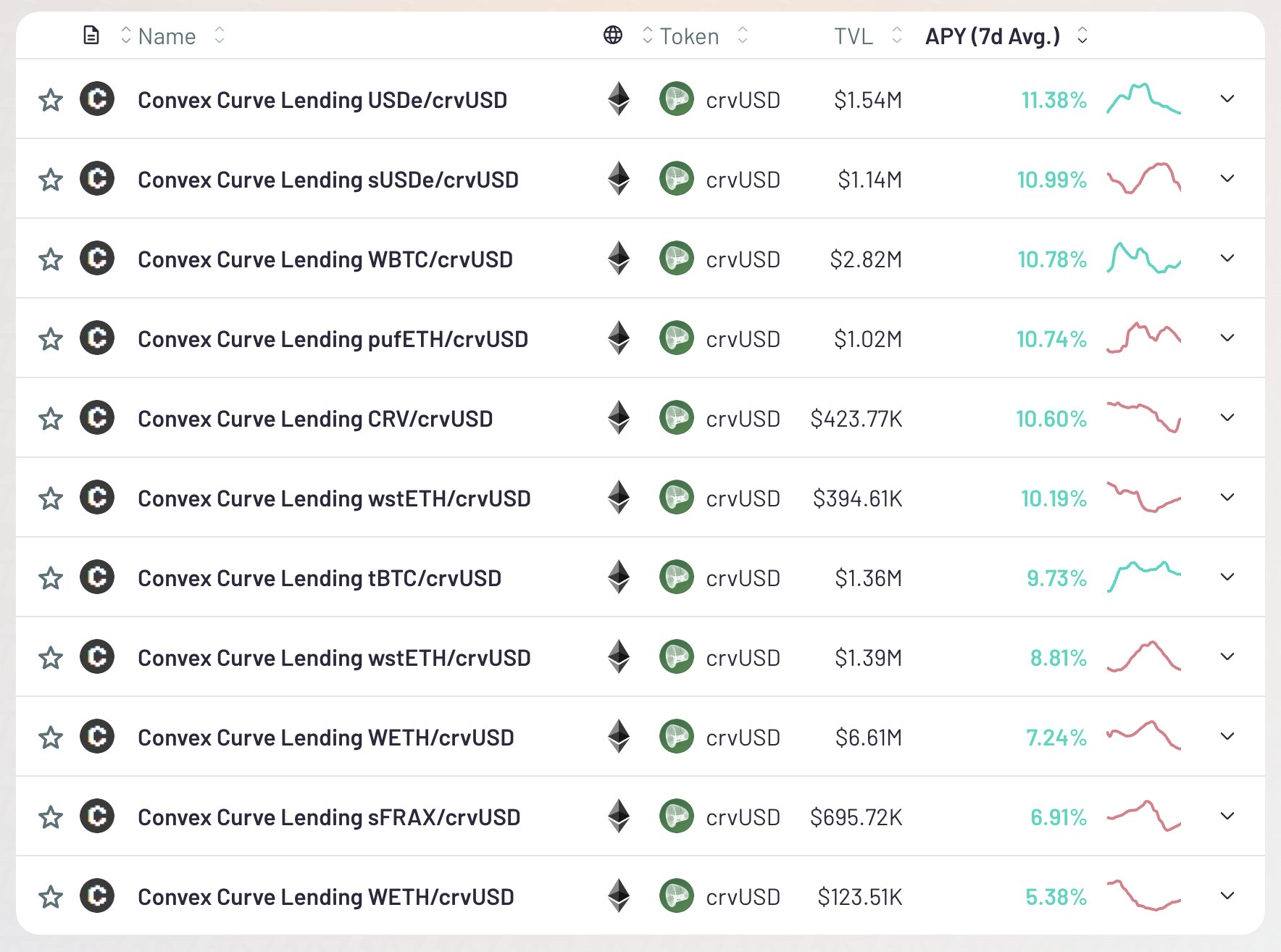Click Ethereum icon on tBTC/crvUSD row

click(618, 577)
